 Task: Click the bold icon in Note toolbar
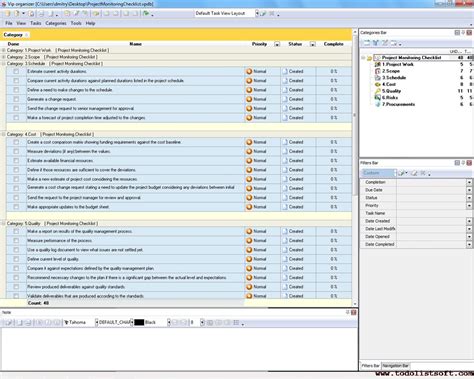click(39, 322)
